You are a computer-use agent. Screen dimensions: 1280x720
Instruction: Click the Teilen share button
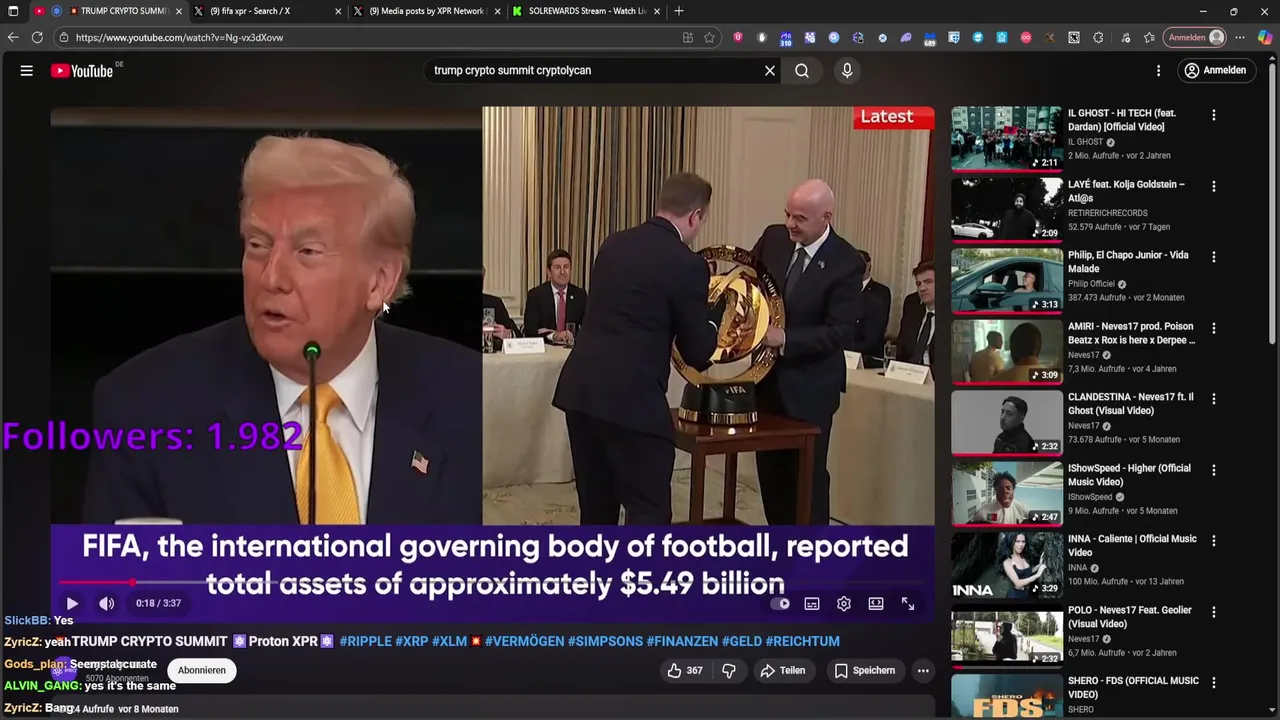pos(782,671)
